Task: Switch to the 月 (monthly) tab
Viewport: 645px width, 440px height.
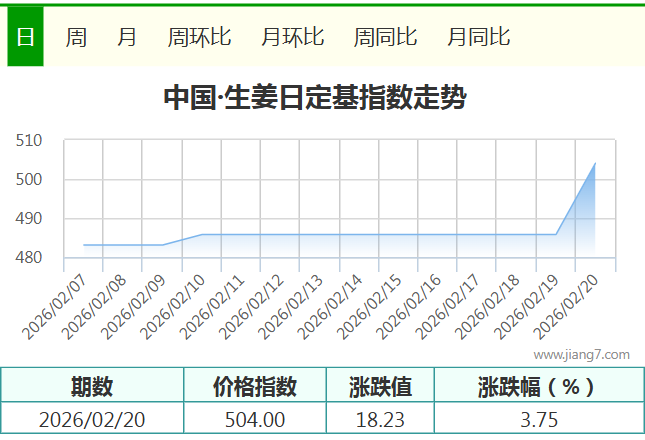Action: pyautogui.click(x=127, y=37)
